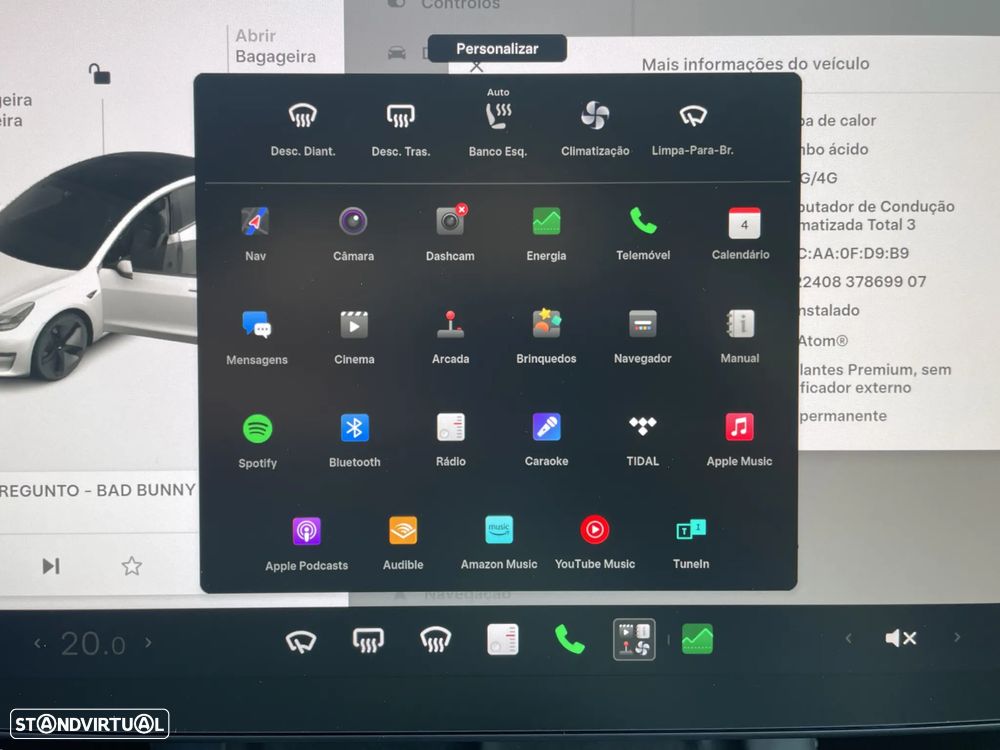1000x750 pixels.
Task: Open the Bluetooth media source
Action: point(355,440)
